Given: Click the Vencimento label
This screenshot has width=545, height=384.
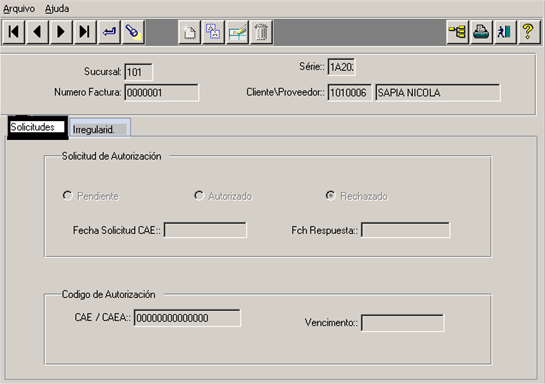Looking at the screenshot, I should (331, 322).
